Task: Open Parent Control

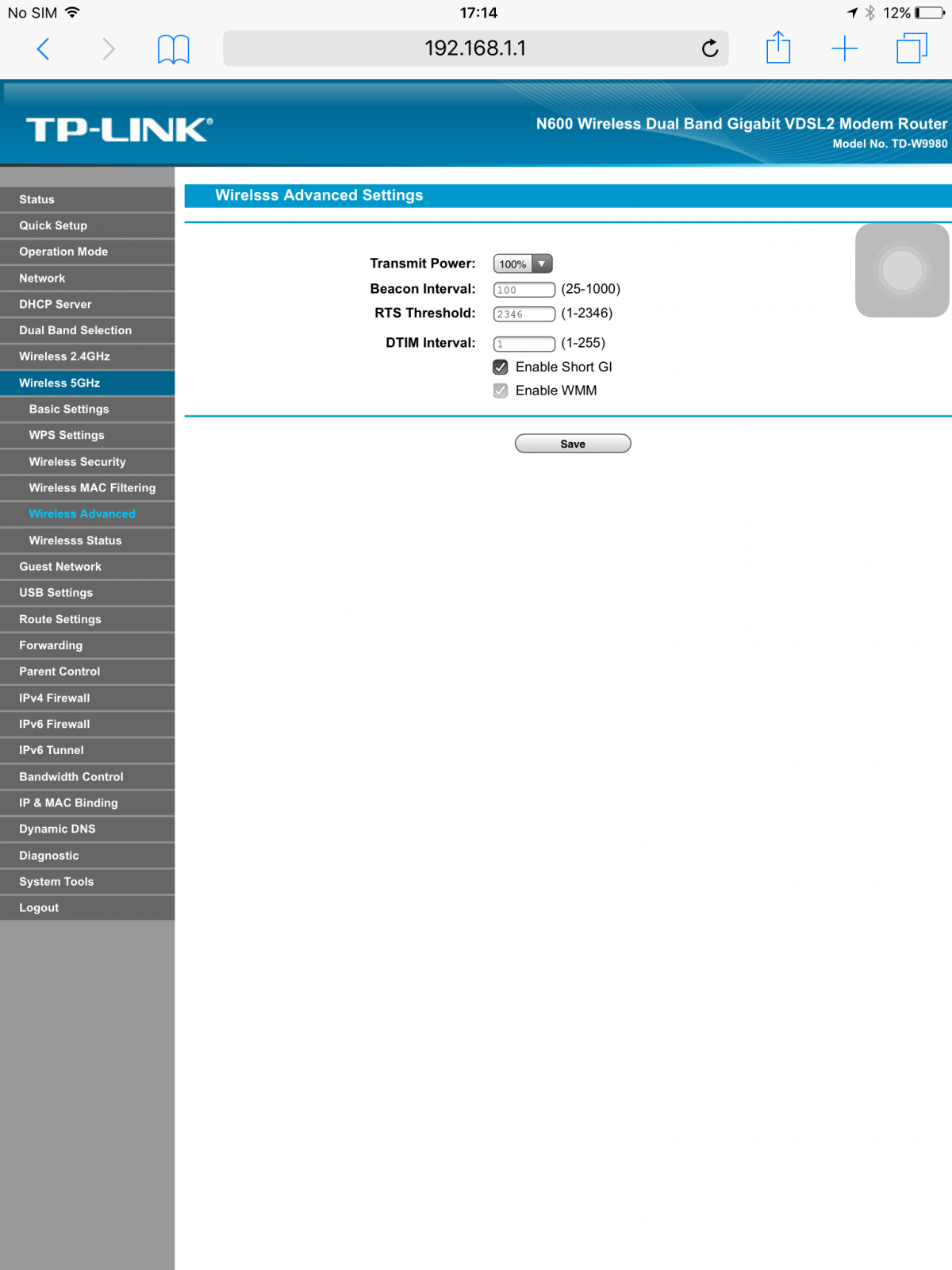Action: click(x=87, y=672)
